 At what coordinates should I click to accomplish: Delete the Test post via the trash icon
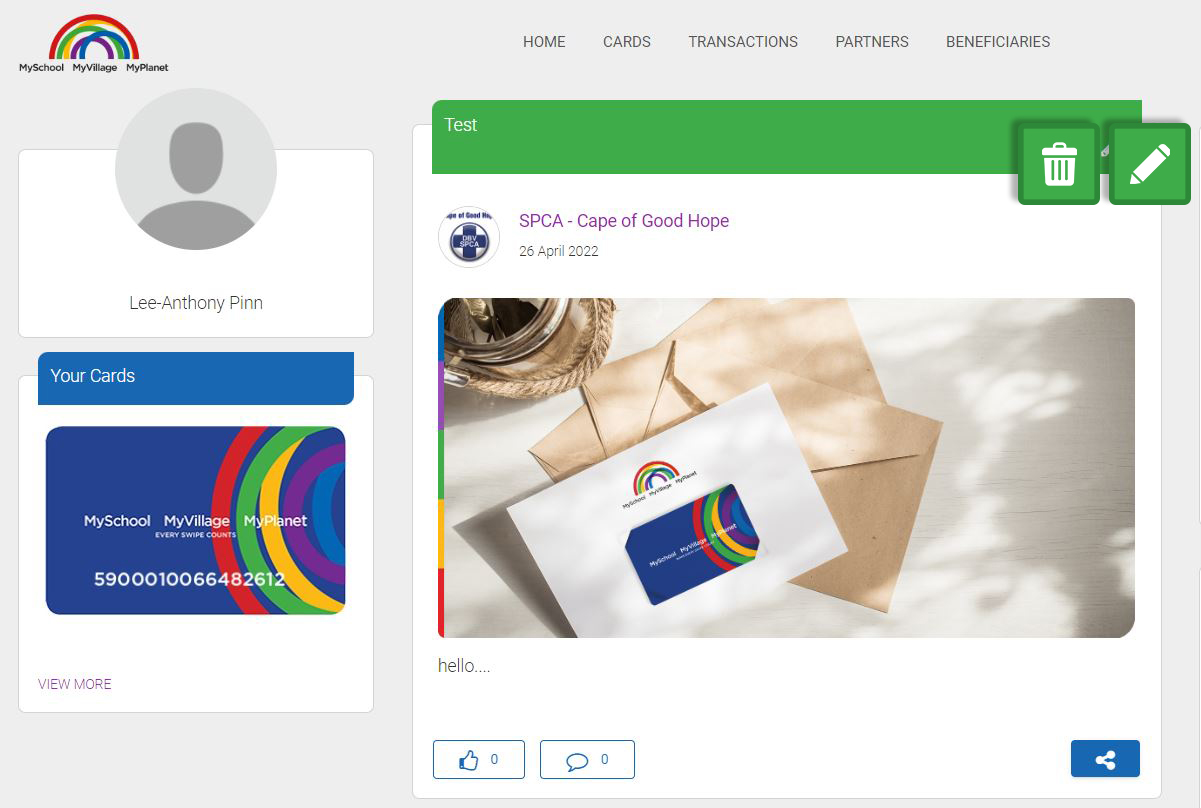(1059, 164)
